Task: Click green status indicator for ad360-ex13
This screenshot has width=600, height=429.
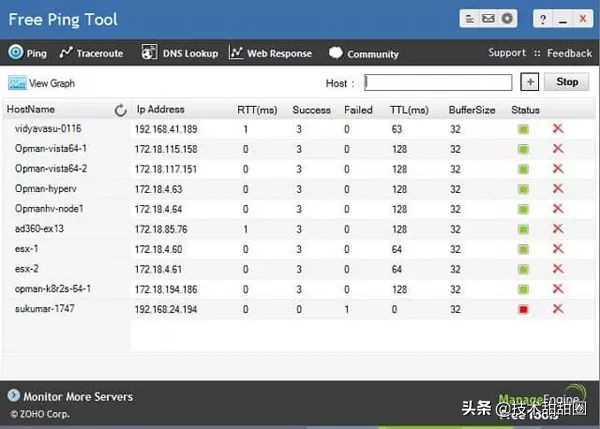Action: click(523, 229)
